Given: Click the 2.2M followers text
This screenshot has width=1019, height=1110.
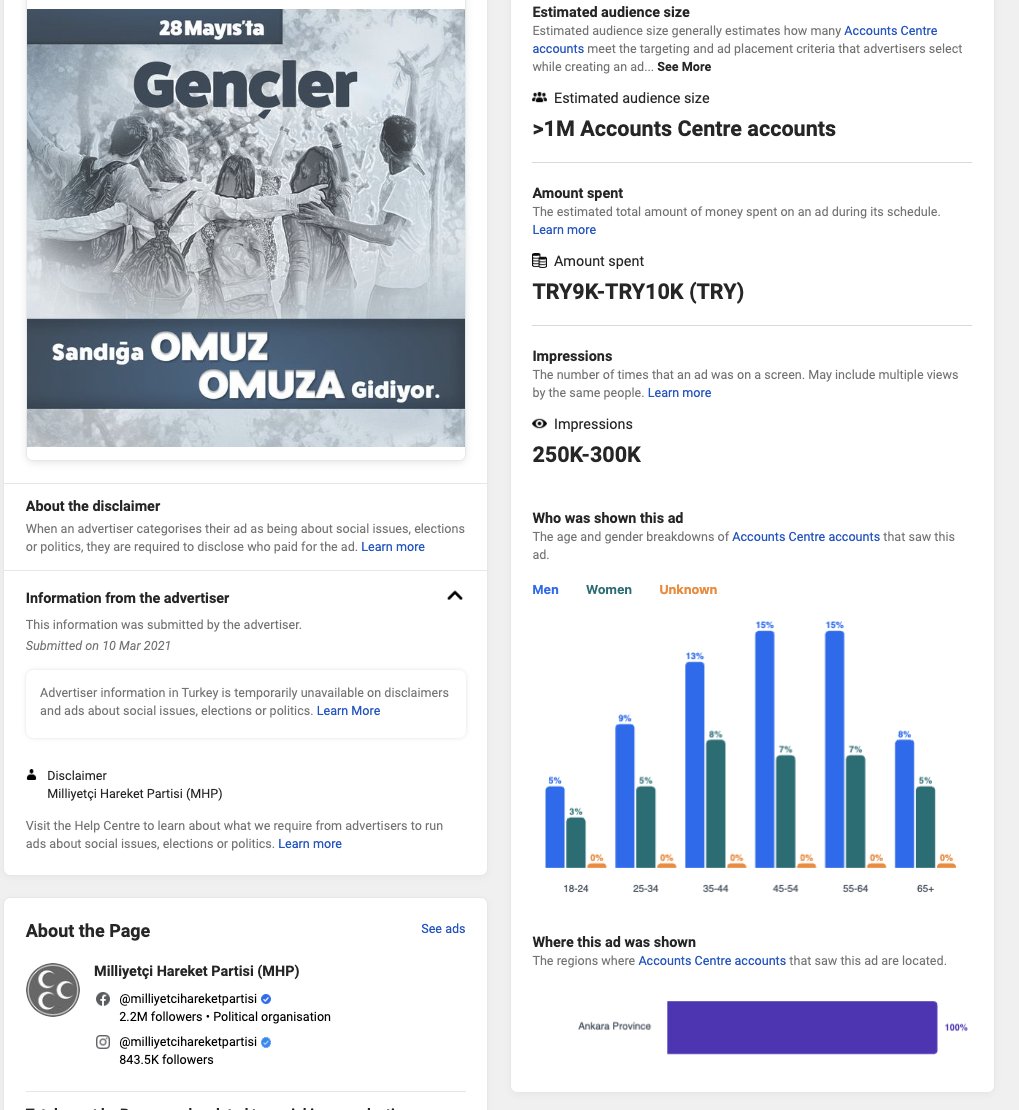Looking at the screenshot, I should pos(161,1017).
